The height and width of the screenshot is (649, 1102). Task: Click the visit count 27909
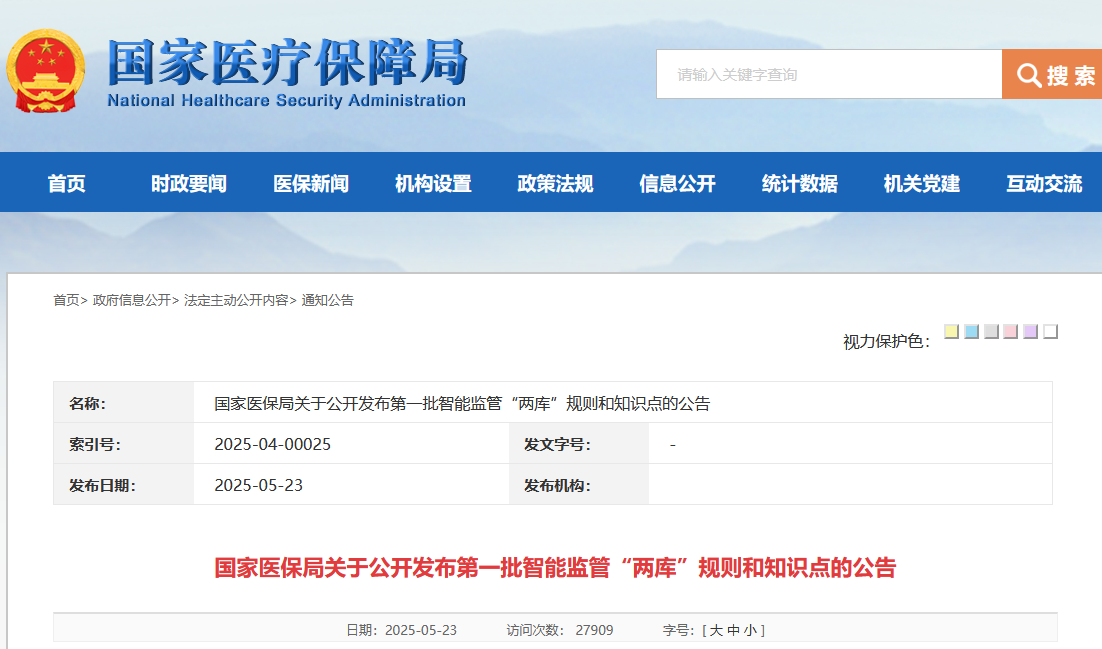coord(595,630)
